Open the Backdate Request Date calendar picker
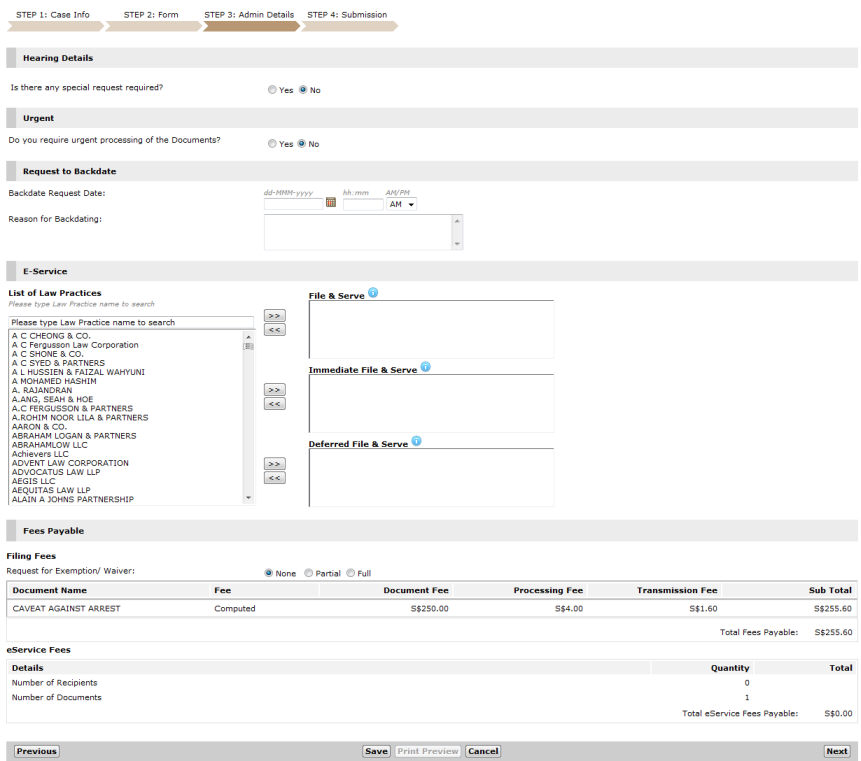Screen dimensions: 861x761 pos(331,203)
